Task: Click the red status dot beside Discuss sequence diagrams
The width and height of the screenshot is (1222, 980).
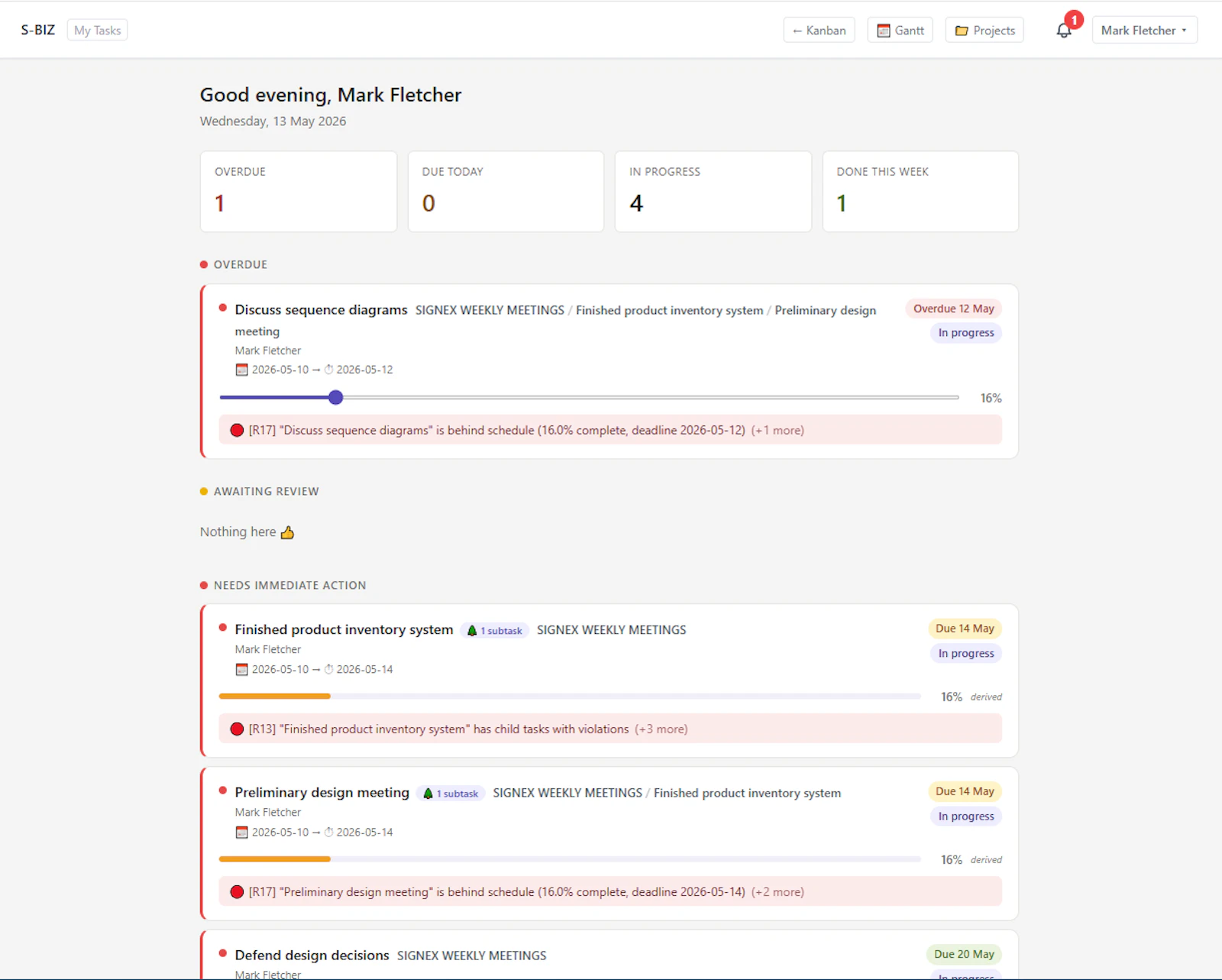Action: [x=223, y=308]
